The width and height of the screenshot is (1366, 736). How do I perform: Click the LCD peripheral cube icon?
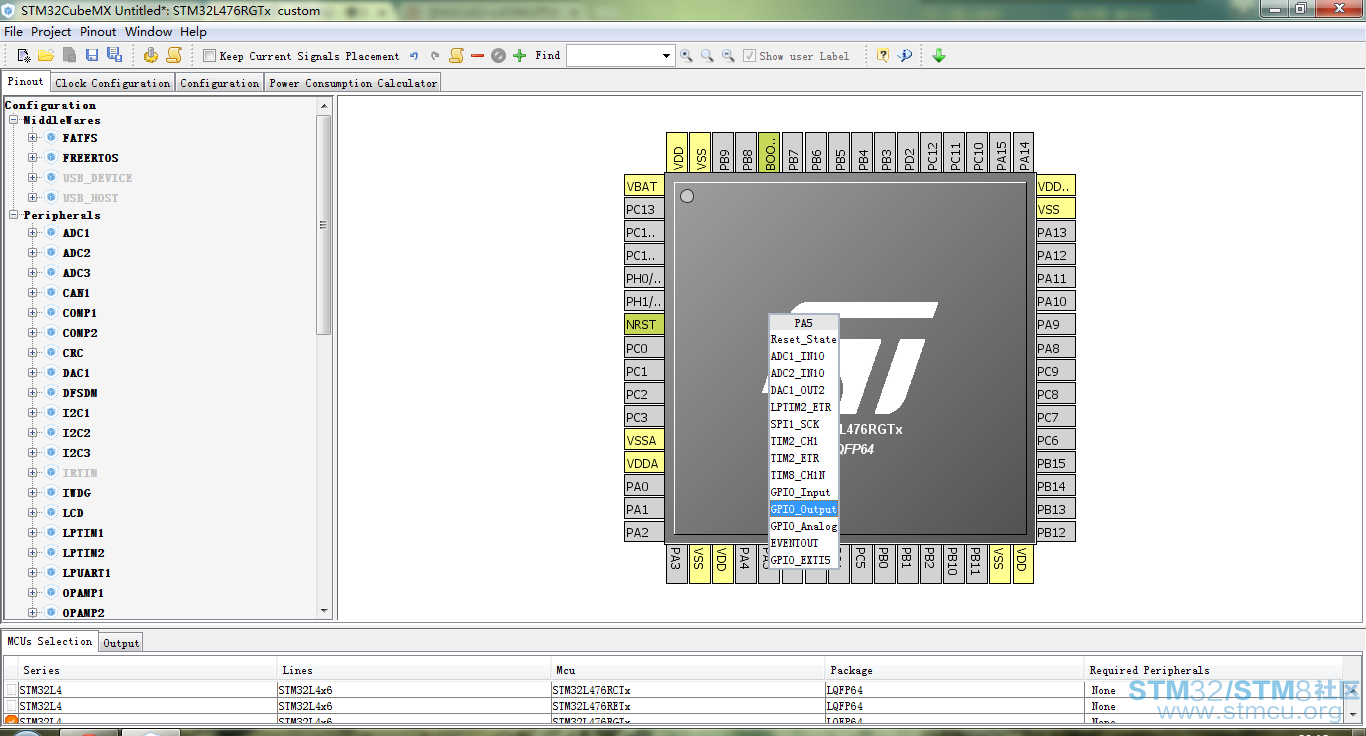point(51,513)
